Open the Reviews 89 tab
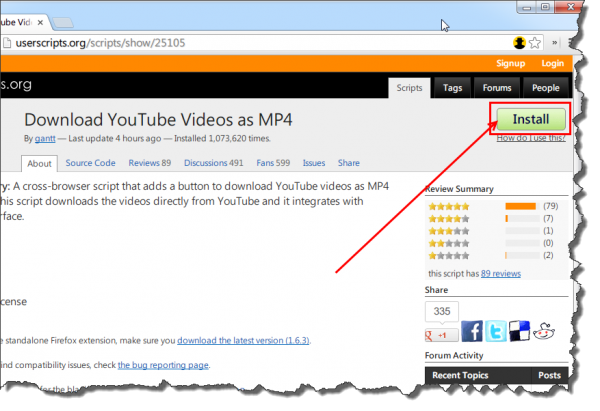Screen dimensions: 600x411 coord(150,163)
